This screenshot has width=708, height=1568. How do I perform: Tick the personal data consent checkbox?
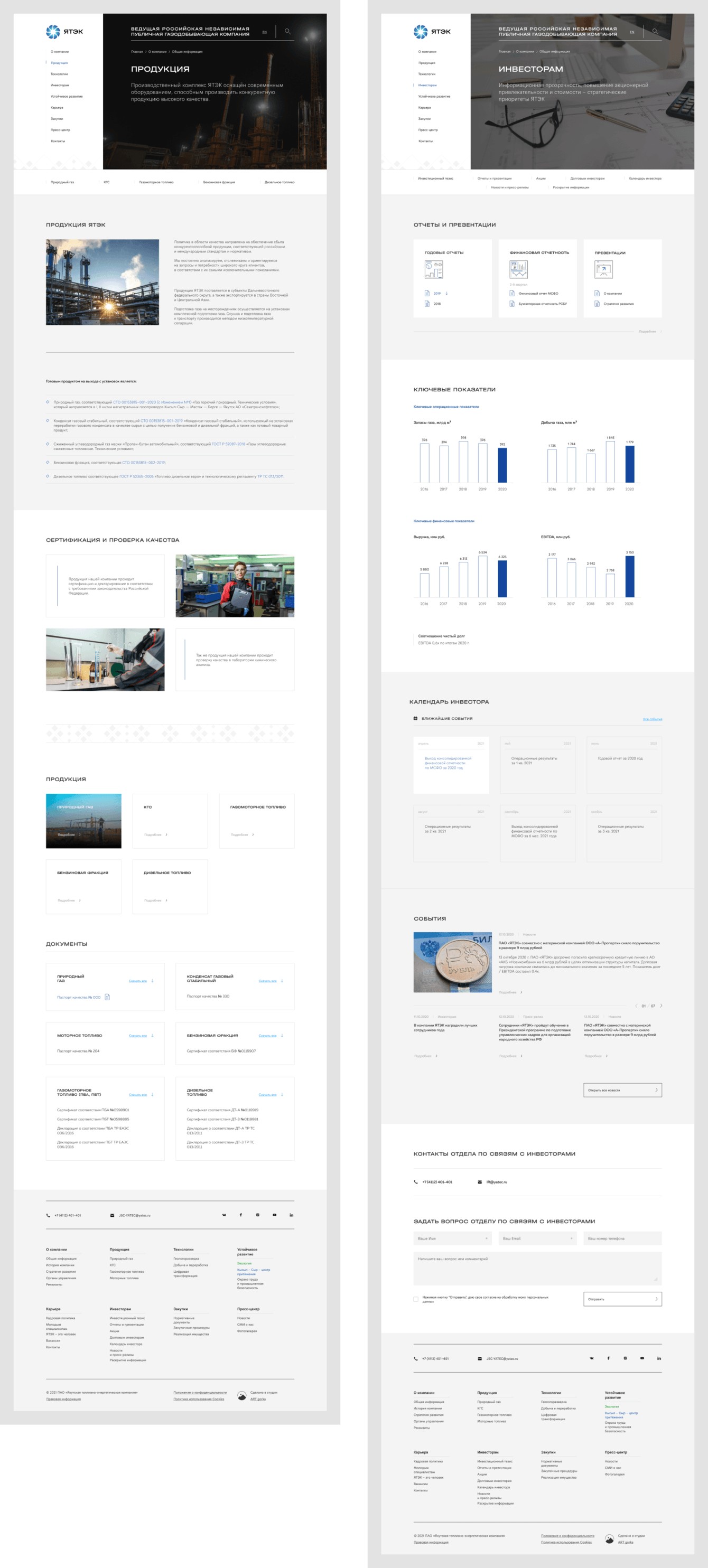click(416, 1299)
